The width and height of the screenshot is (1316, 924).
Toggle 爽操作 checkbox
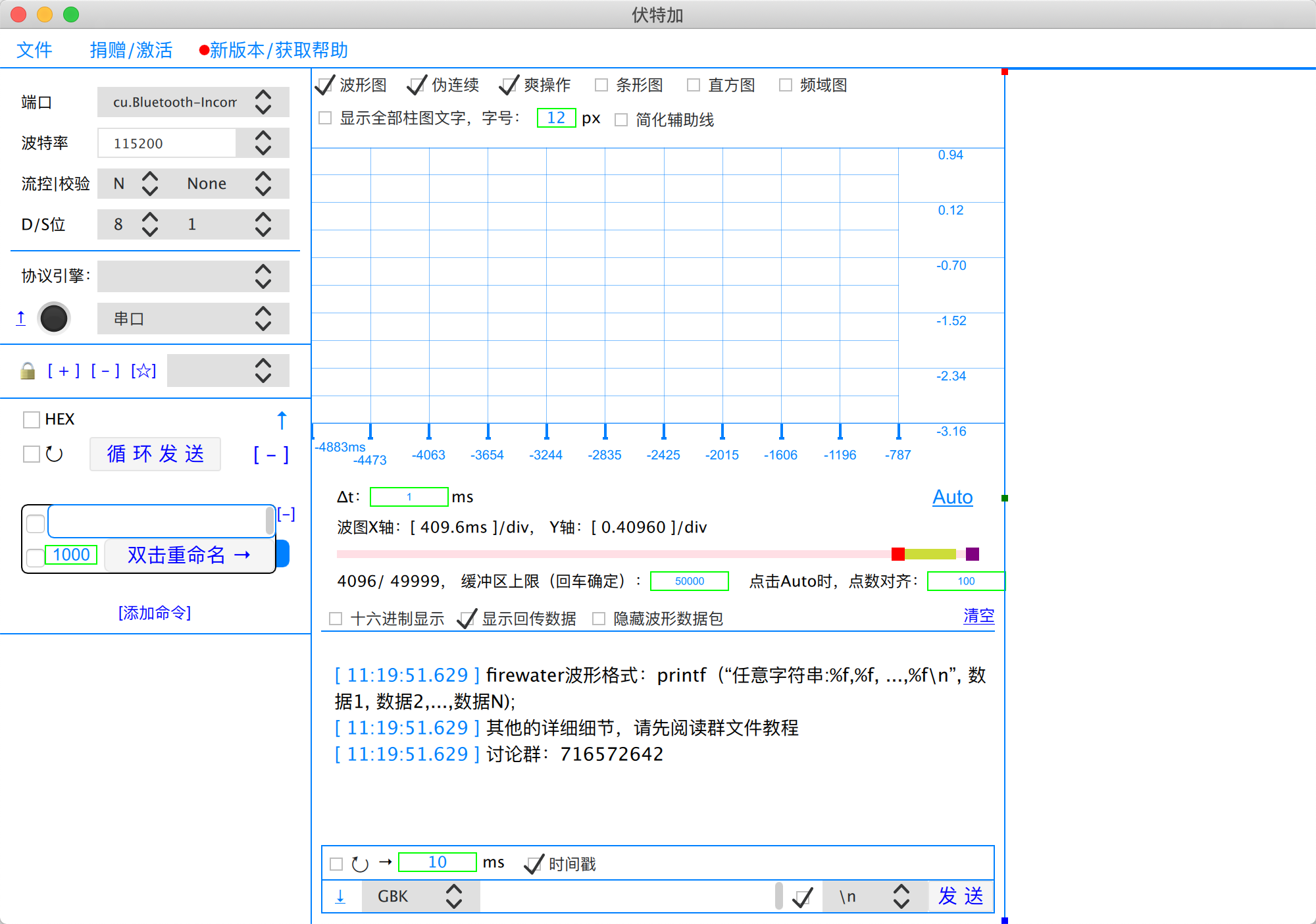509,85
